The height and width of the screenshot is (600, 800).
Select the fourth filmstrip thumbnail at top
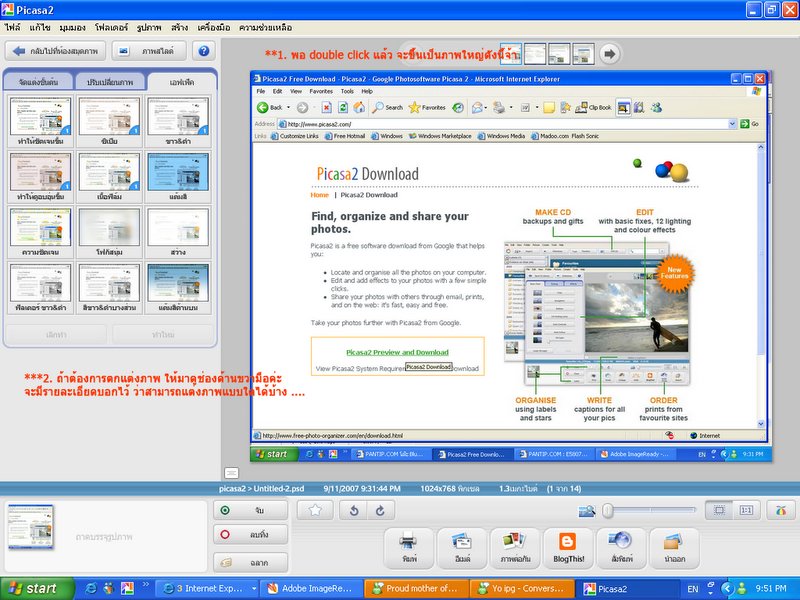(583, 54)
